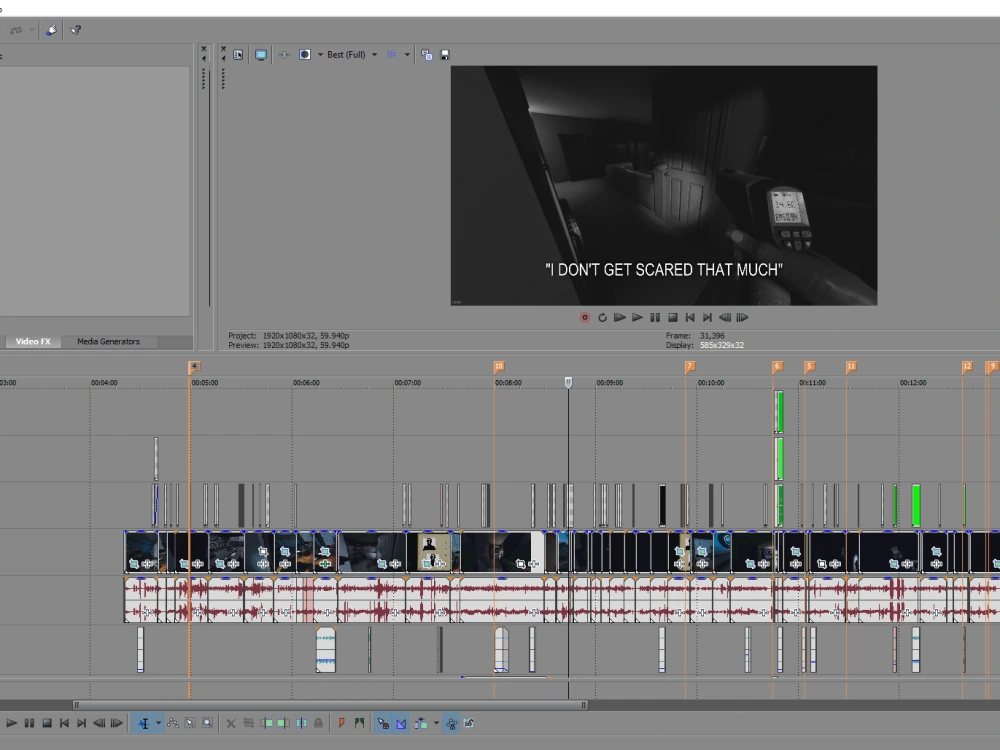
Task: Select the Envelope Edit tool
Action: [173, 723]
